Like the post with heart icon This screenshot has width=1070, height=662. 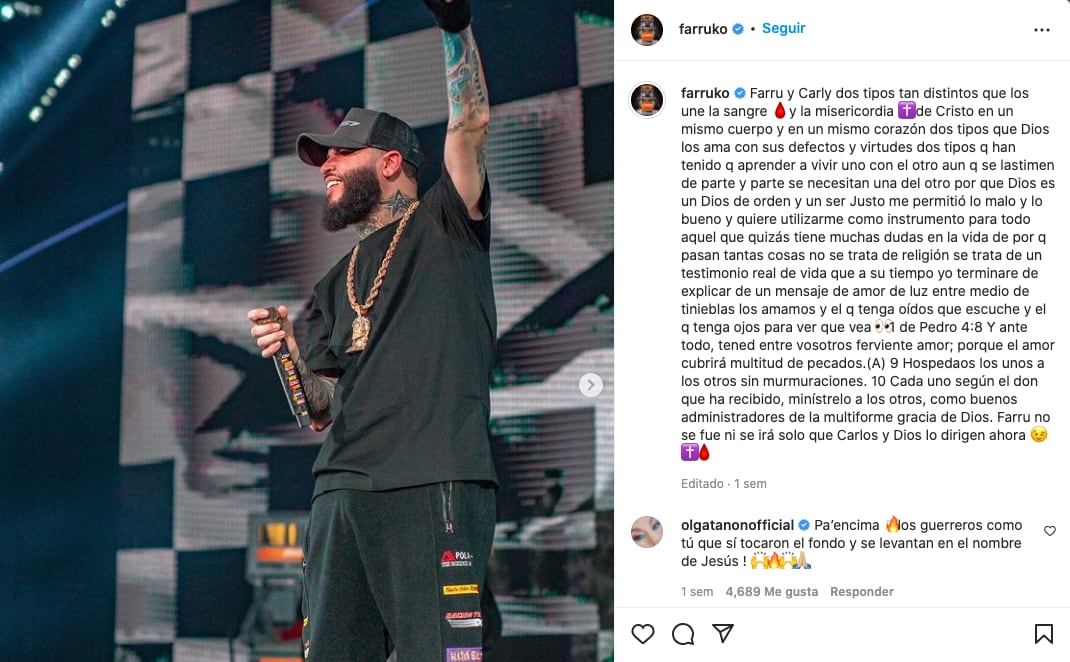(642, 633)
